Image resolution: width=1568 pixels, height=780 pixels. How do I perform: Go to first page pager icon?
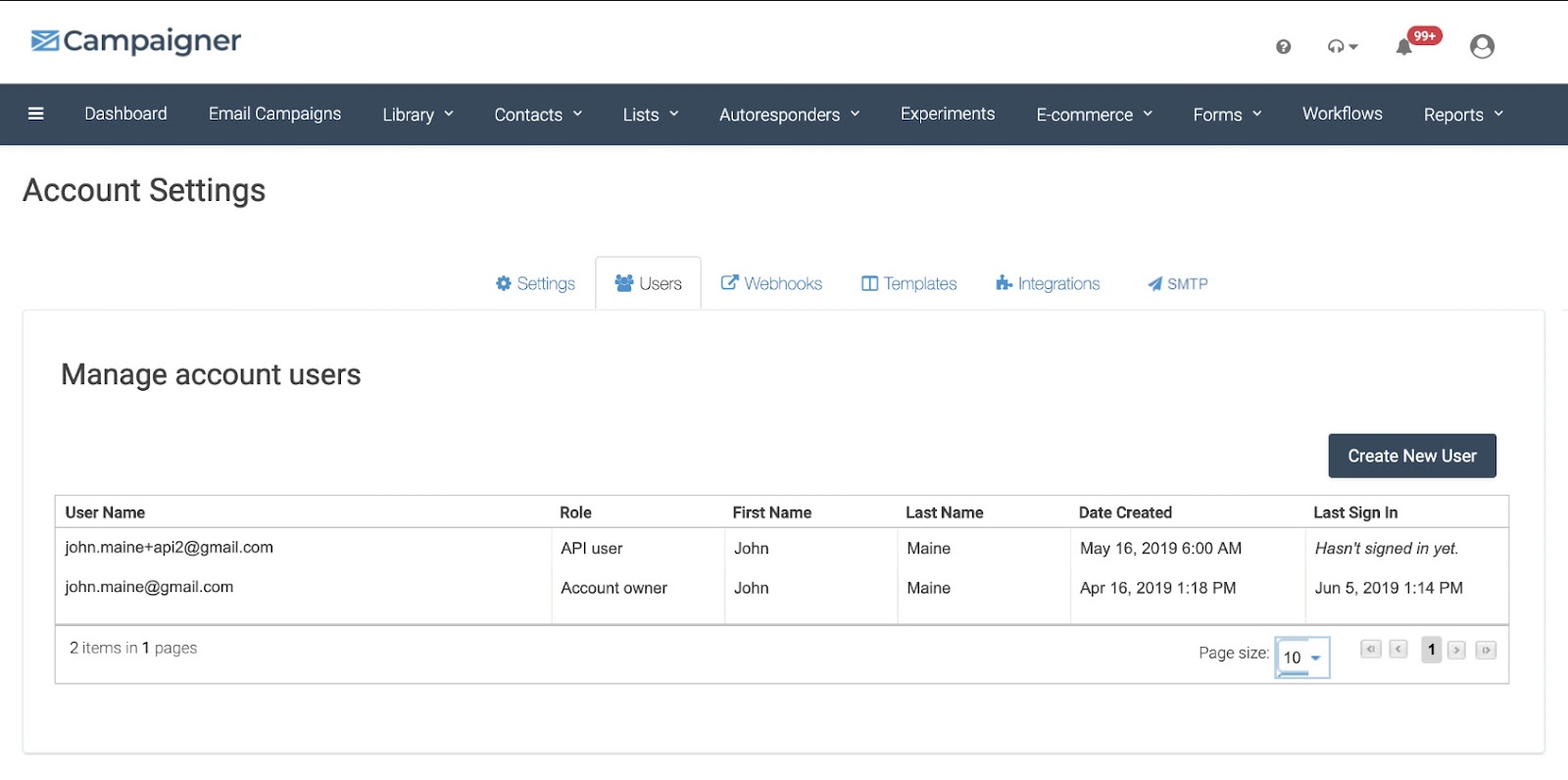point(1371,650)
